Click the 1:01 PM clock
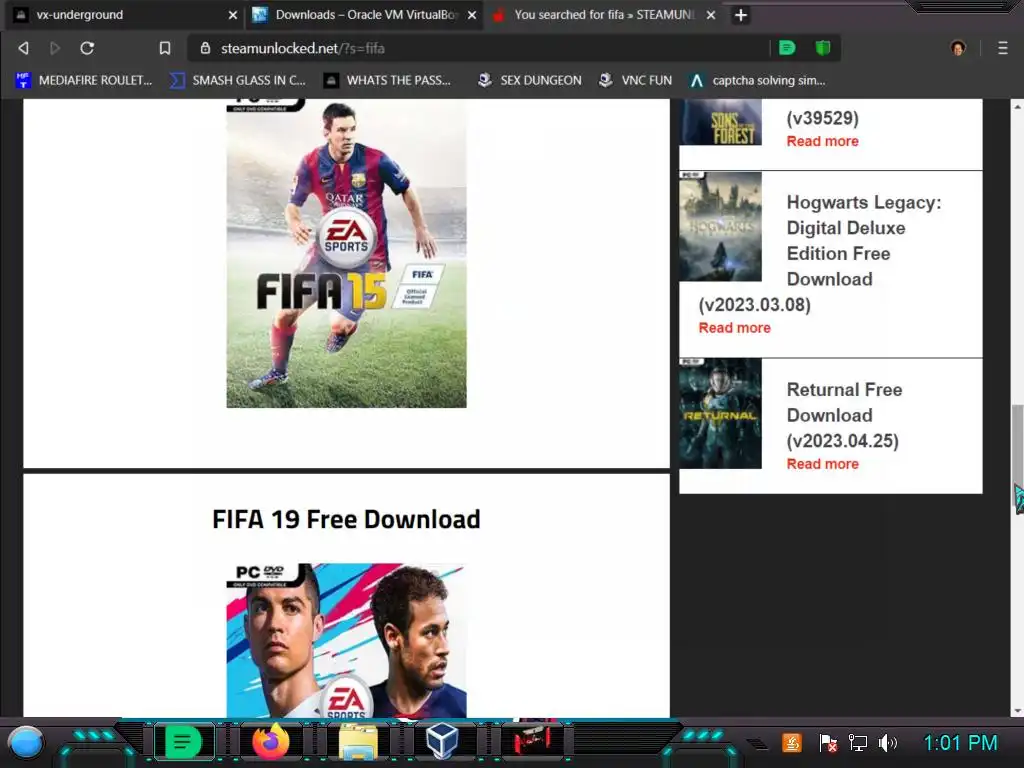The image size is (1024, 768). pos(961,743)
